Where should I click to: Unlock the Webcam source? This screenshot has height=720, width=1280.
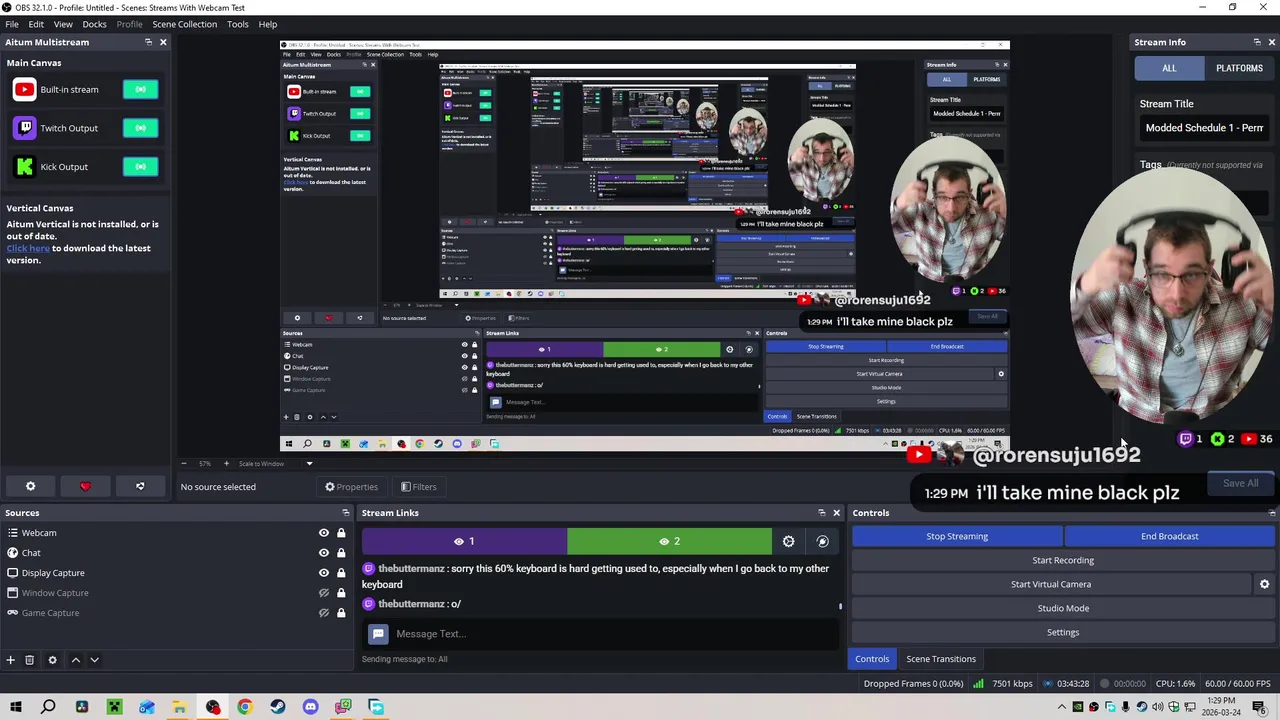[x=341, y=533]
